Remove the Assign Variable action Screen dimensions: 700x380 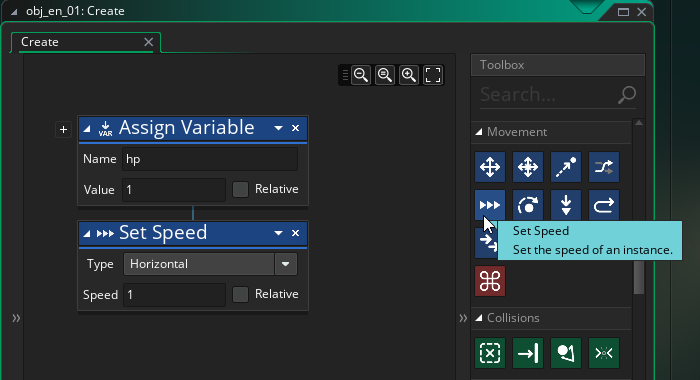(x=295, y=128)
